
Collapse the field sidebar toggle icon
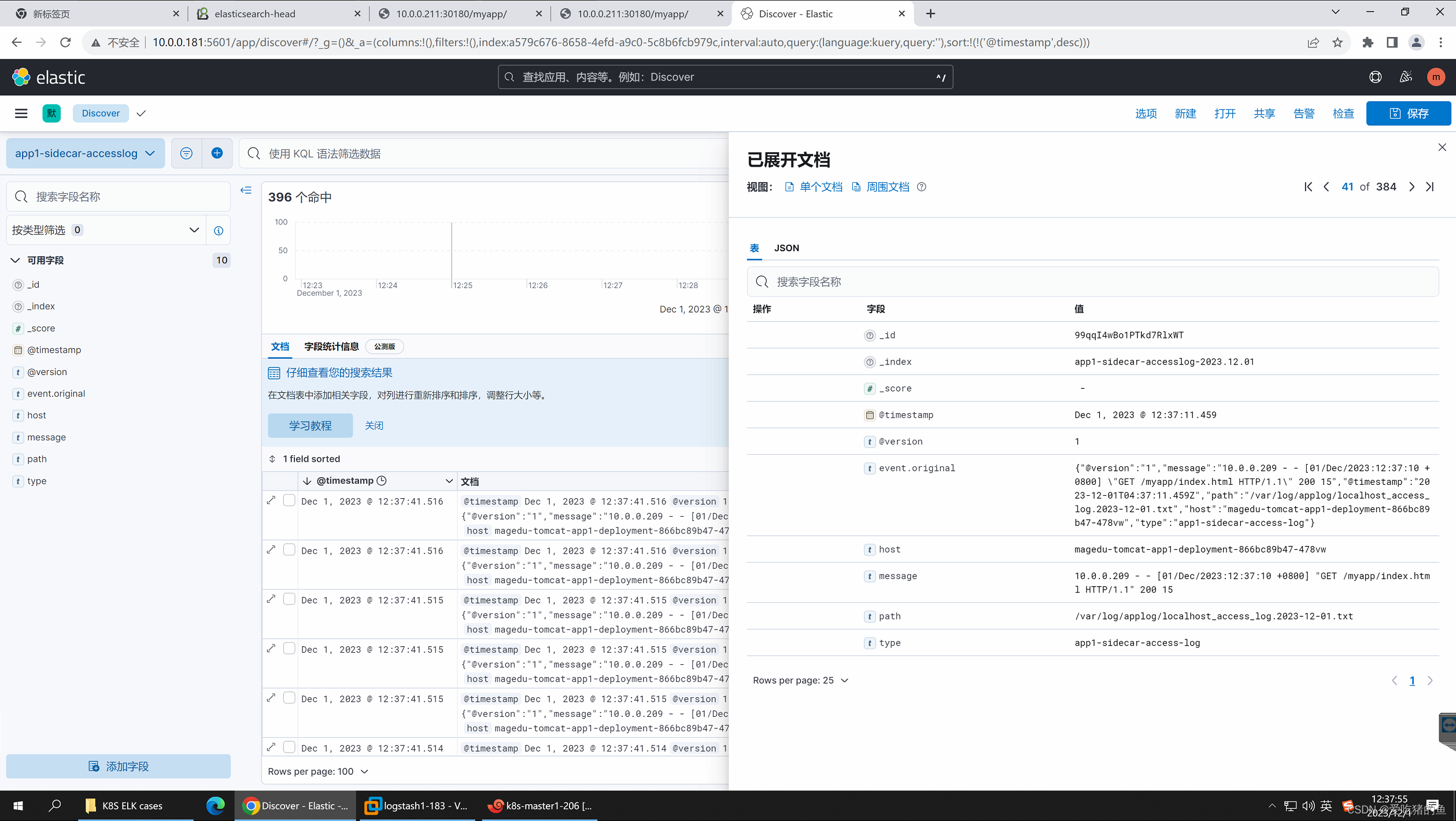(x=246, y=190)
